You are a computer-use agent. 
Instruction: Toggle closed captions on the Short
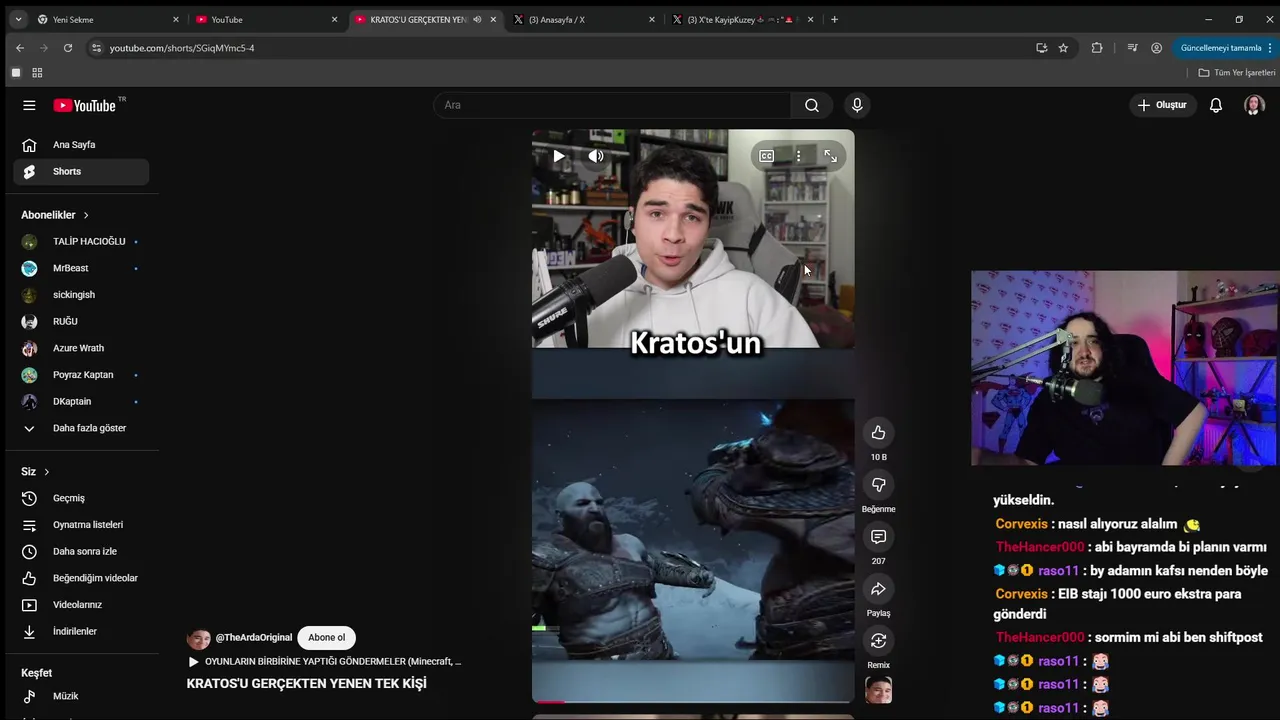click(x=766, y=156)
